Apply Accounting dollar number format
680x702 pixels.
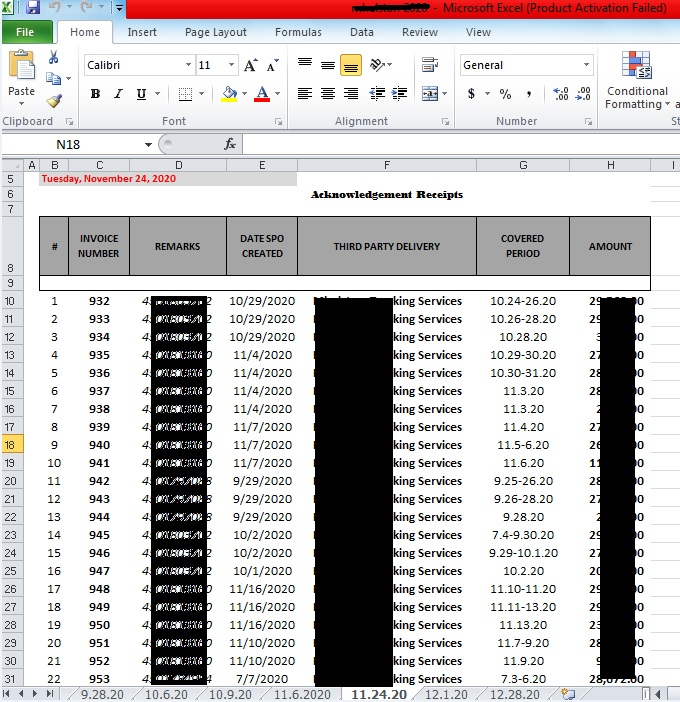coord(471,94)
